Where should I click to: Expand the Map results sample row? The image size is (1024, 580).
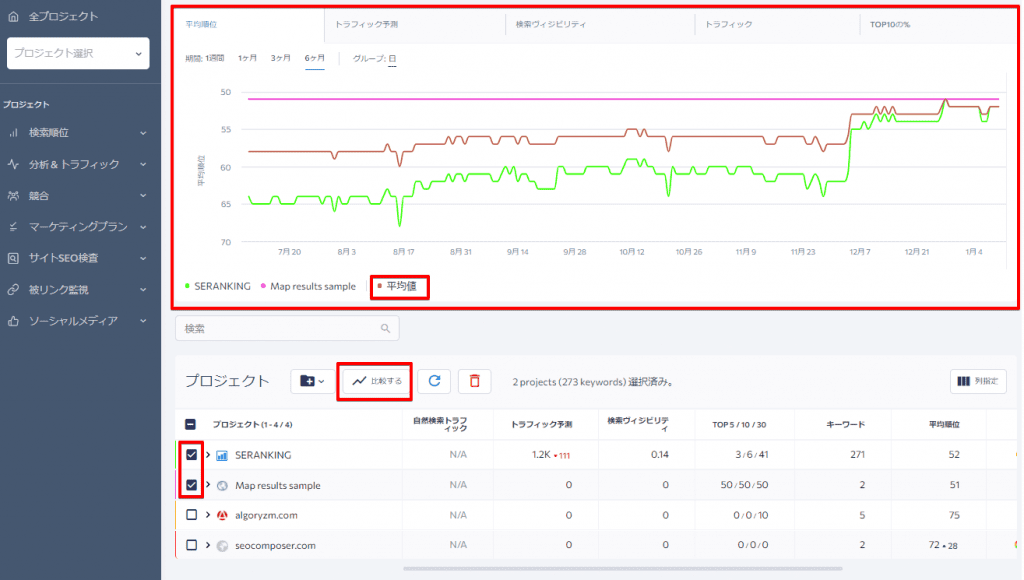208,485
